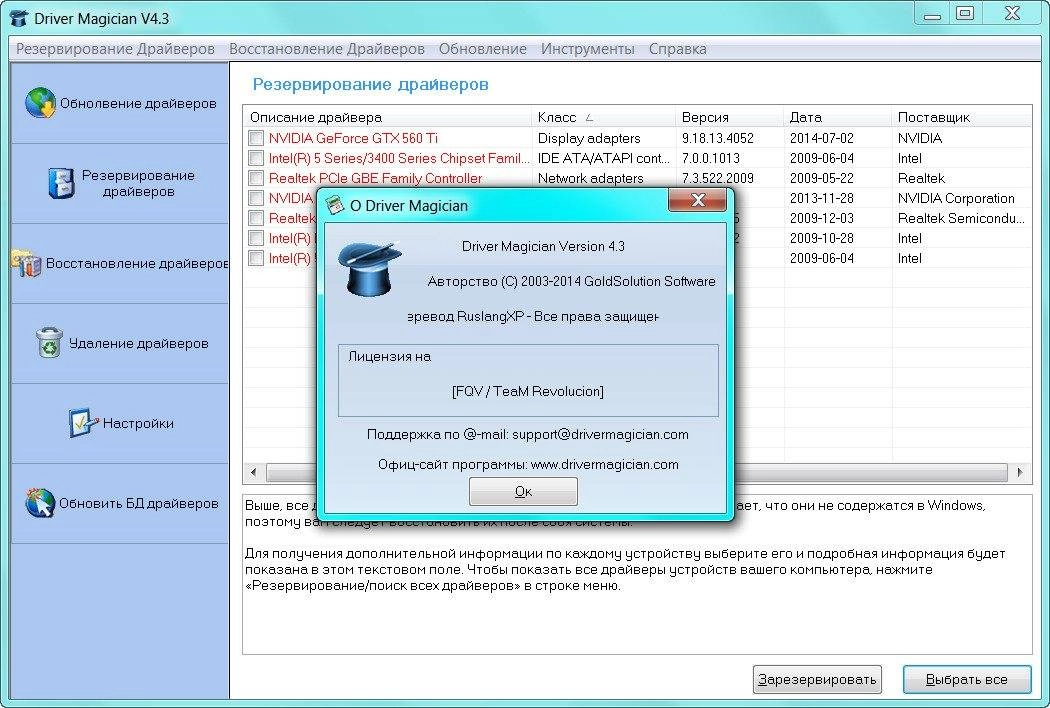Open the Восстановление Драйверов menu
This screenshot has width=1050, height=708.
pyautogui.click(x=327, y=49)
